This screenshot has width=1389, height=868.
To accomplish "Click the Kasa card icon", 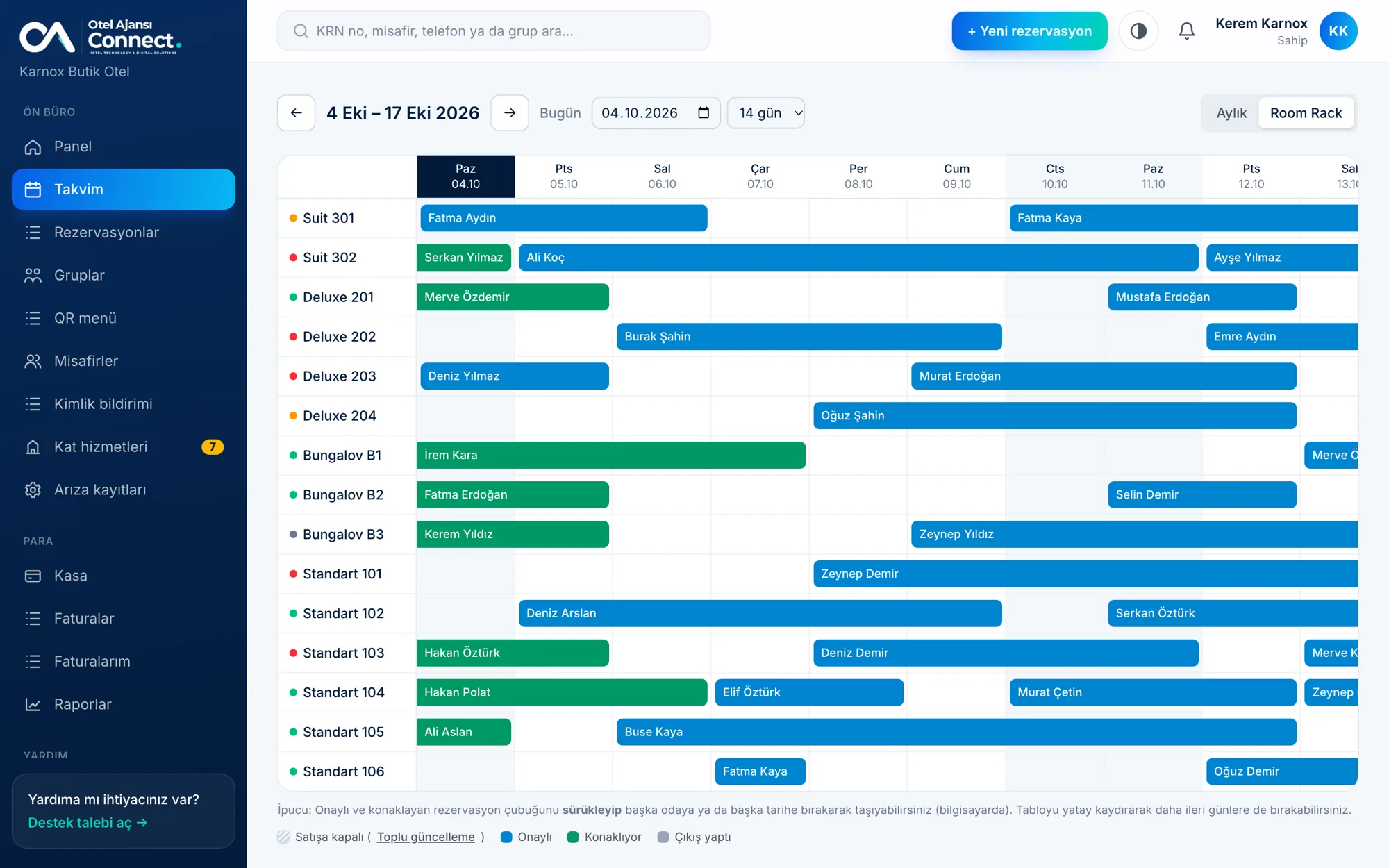I will (x=33, y=576).
